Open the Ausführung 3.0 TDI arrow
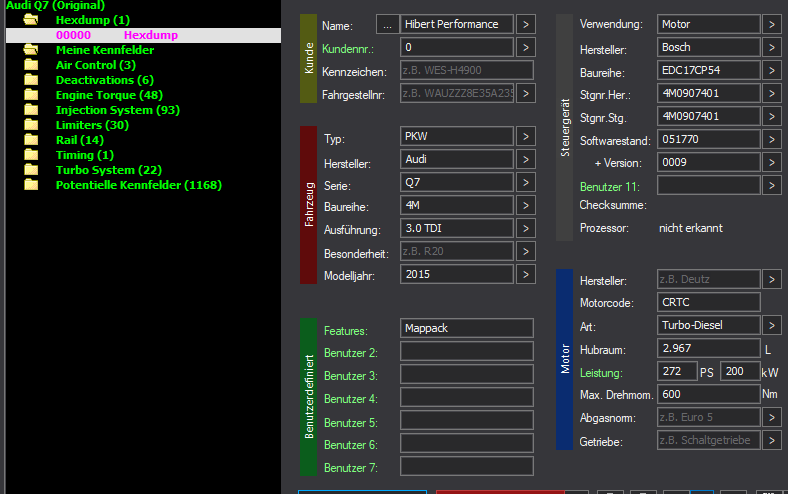The height and width of the screenshot is (494, 788). coord(526,228)
